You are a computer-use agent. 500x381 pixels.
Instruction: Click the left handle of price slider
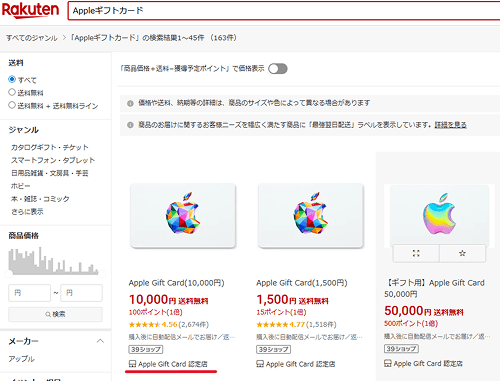(x=9, y=274)
